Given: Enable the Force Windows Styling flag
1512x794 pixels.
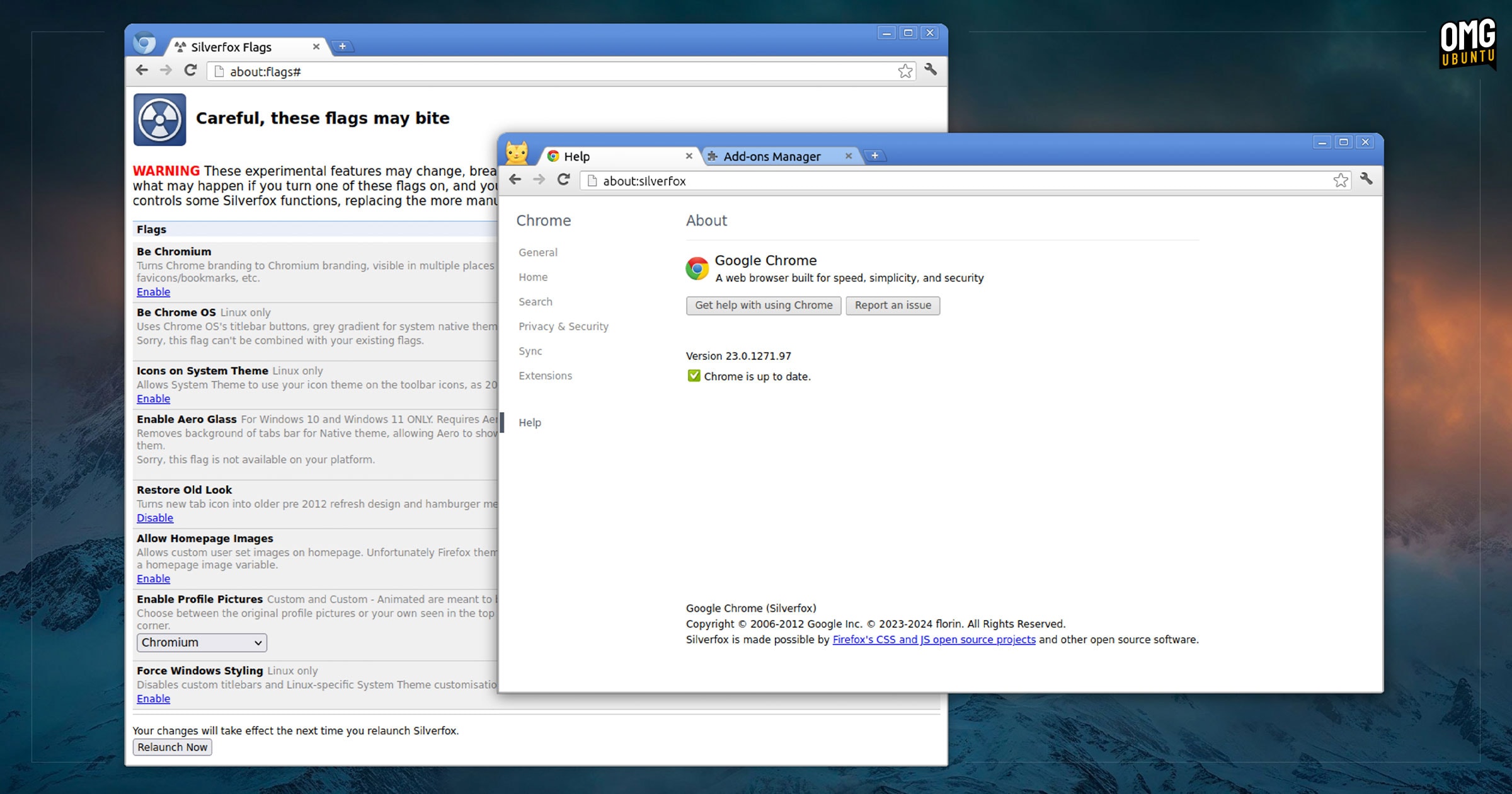Looking at the screenshot, I should tap(153, 699).
